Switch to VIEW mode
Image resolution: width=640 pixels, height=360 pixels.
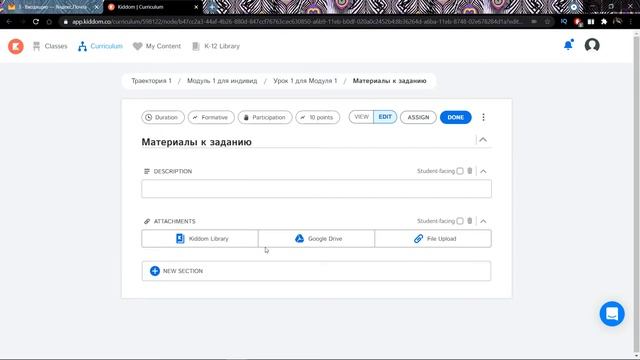coord(361,117)
